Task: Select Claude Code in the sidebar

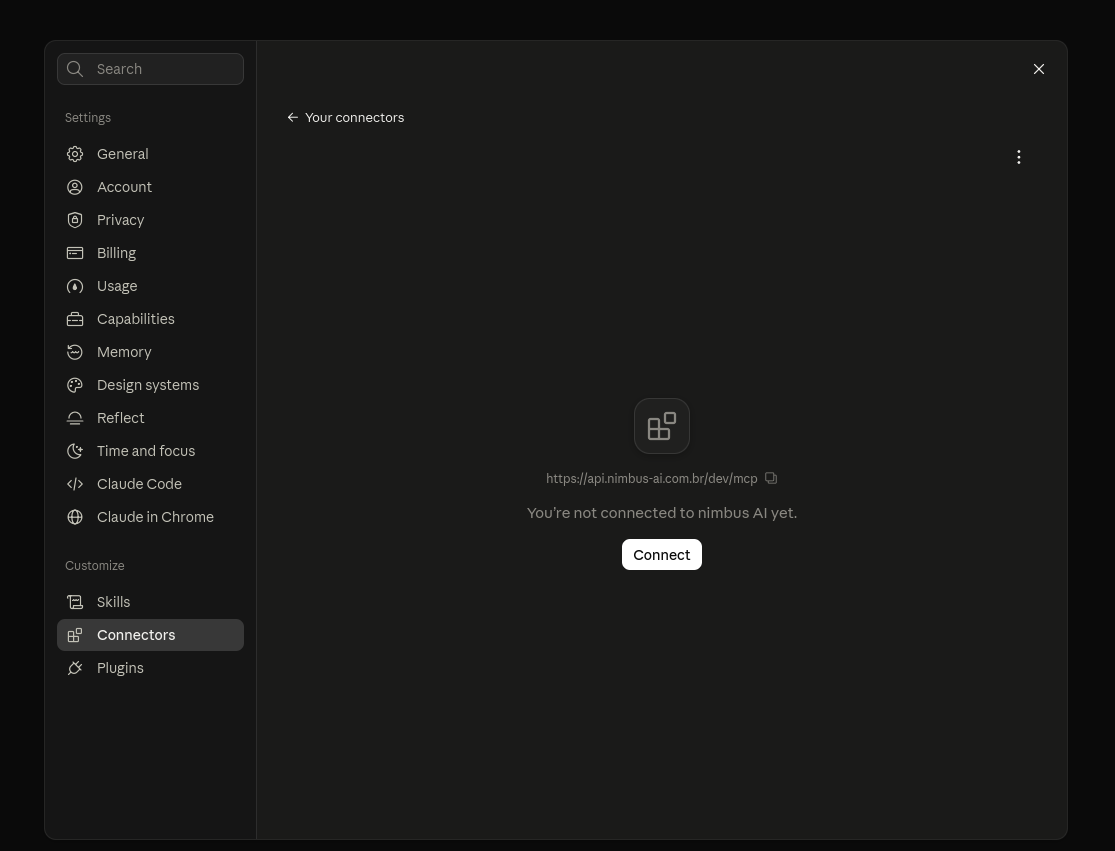Action: [x=150, y=484]
